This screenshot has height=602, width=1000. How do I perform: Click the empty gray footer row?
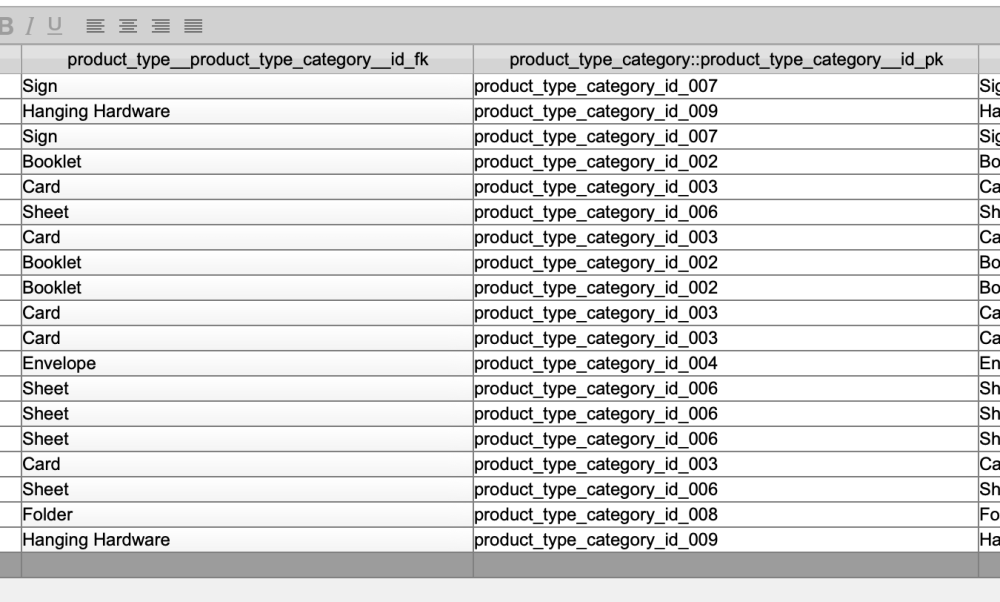(x=500, y=565)
